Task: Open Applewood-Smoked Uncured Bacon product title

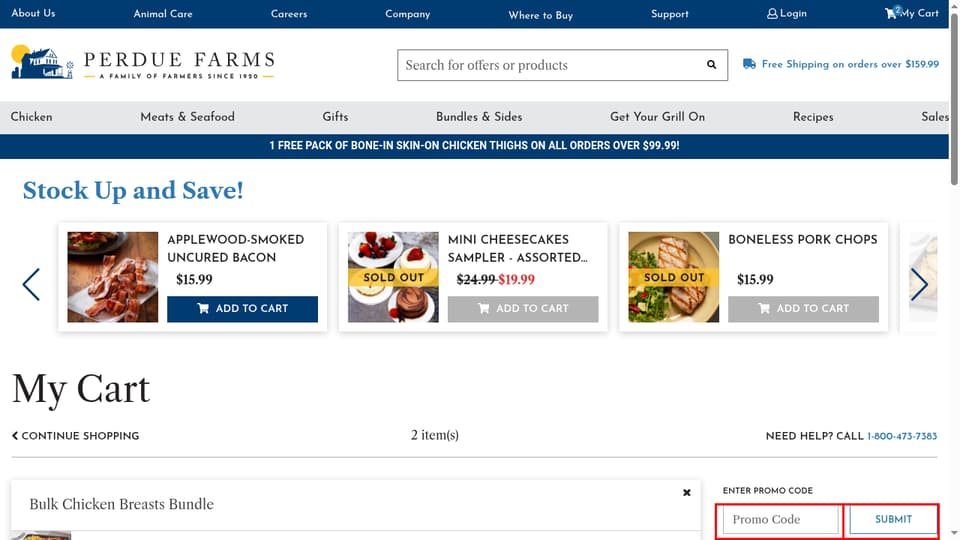Action: (x=236, y=249)
